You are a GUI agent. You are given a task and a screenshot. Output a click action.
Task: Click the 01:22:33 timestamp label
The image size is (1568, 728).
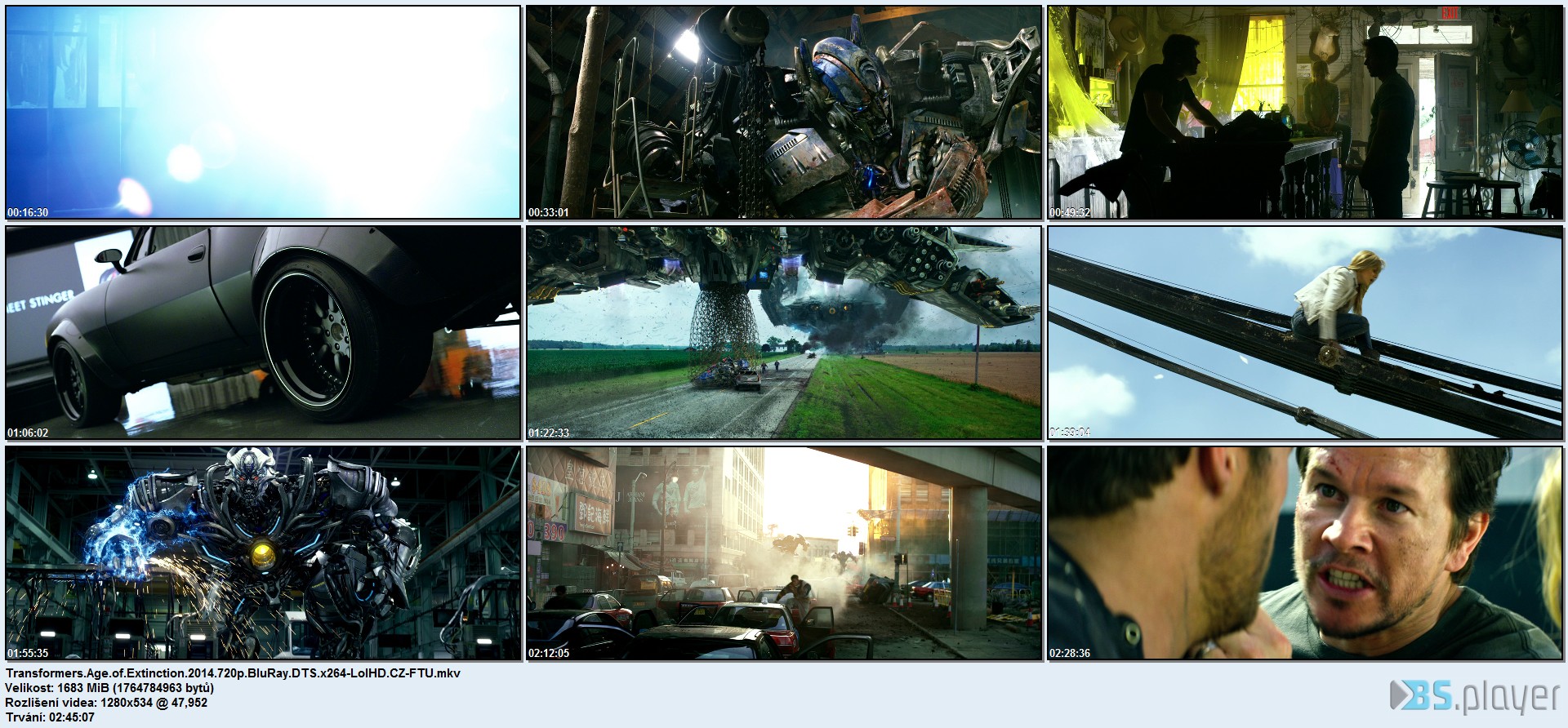(549, 433)
